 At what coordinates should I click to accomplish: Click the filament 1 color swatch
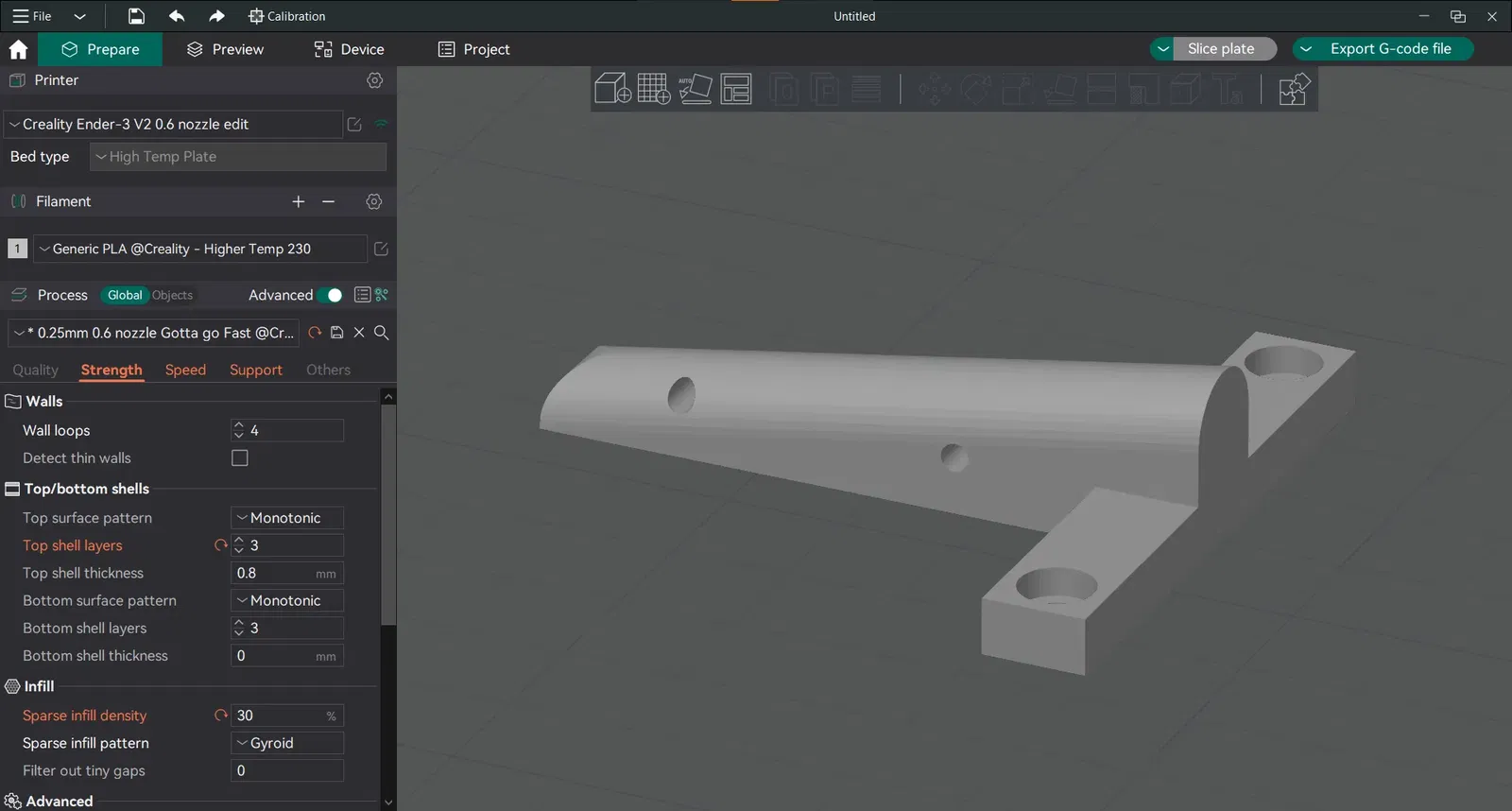point(17,249)
